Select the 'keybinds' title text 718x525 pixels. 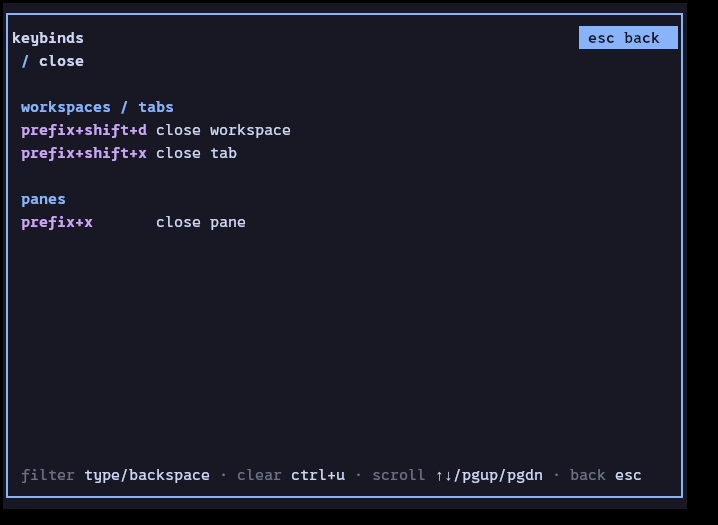click(48, 38)
